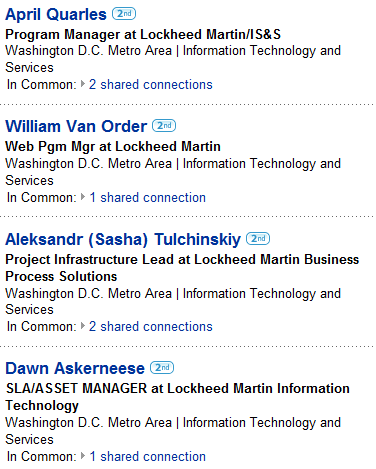376x469 pixels.
Task: Click the 2nd degree badge beside Dawn Askerneese
Action: click(162, 368)
